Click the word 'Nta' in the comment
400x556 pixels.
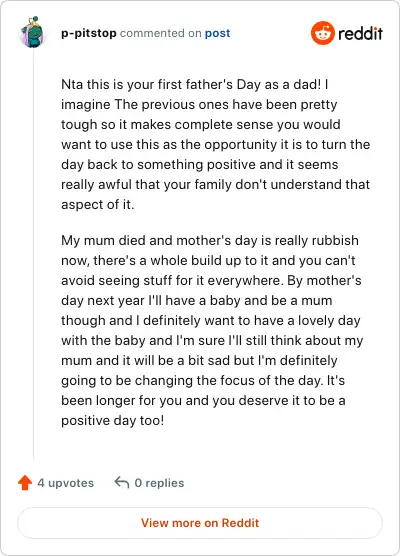[x=72, y=84]
